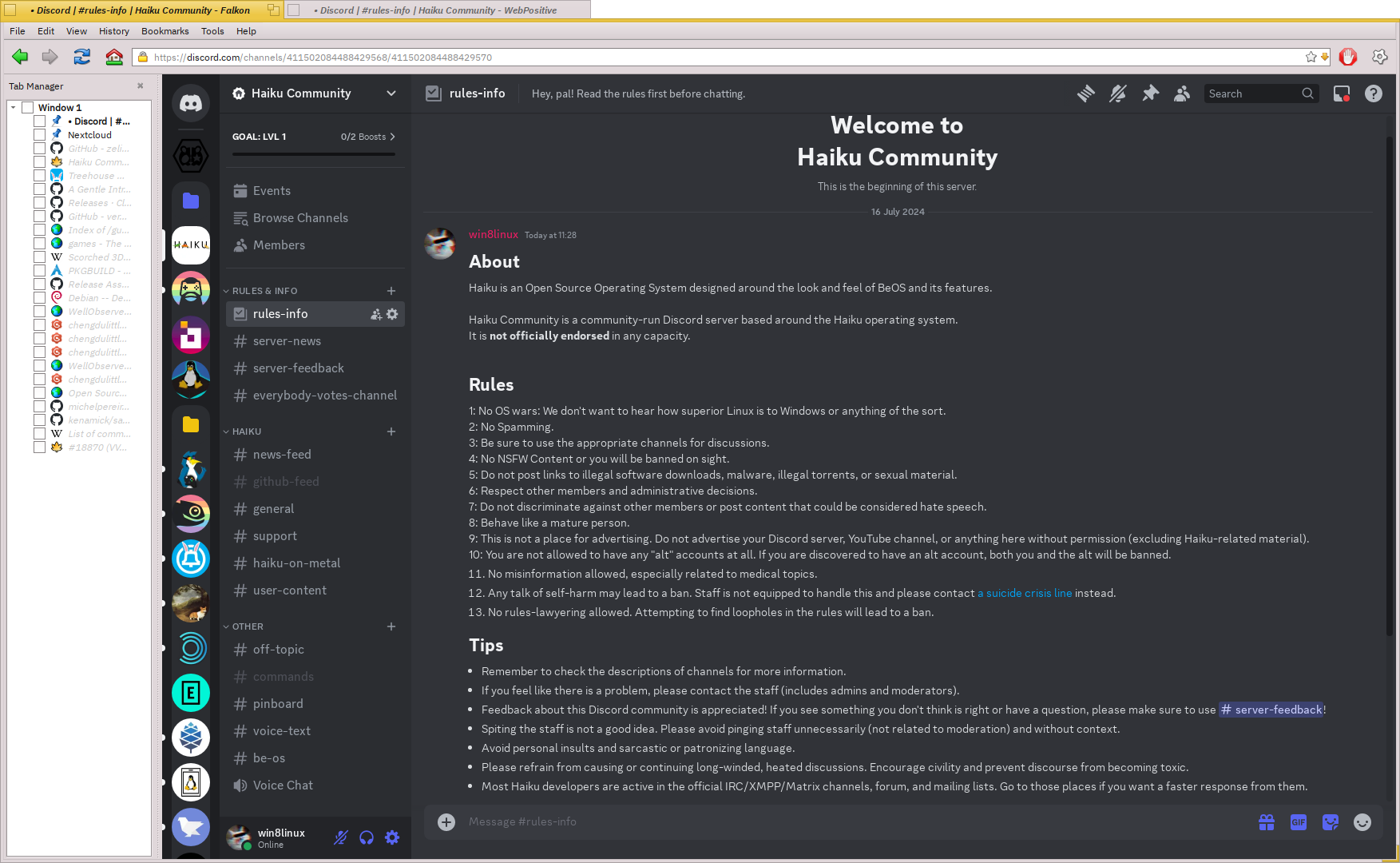
Task: Click the browser URL address bar
Action: tap(719, 58)
